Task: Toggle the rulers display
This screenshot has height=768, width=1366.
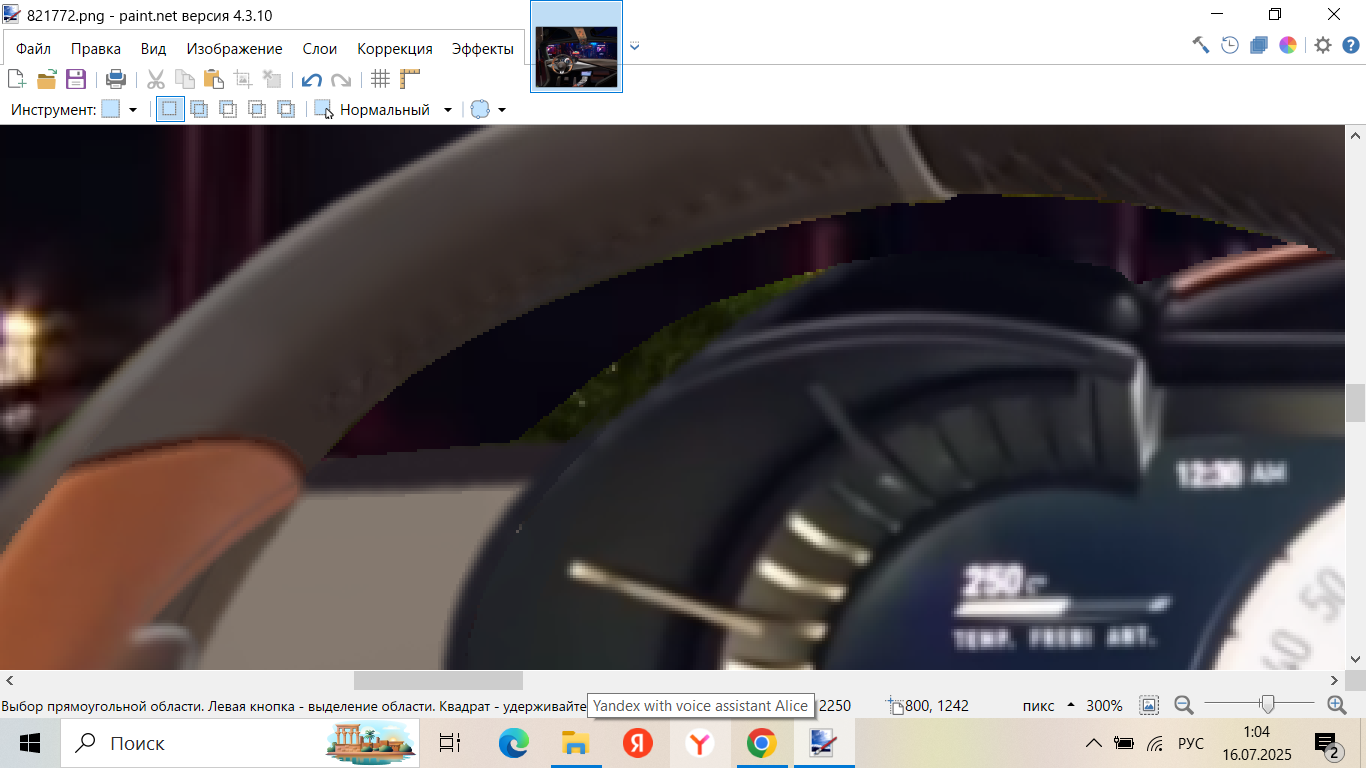Action: coord(410,80)
